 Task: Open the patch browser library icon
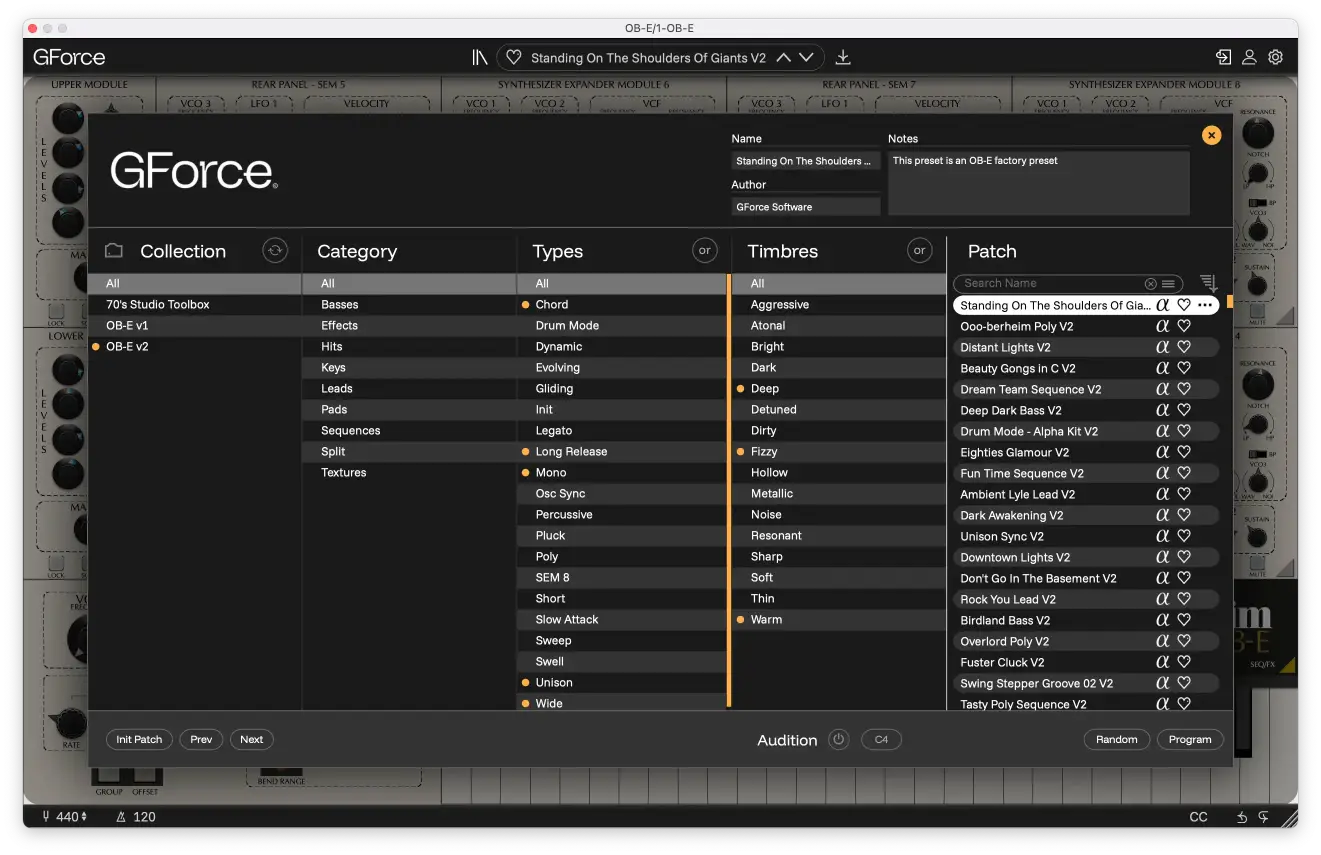pos(480,58)
